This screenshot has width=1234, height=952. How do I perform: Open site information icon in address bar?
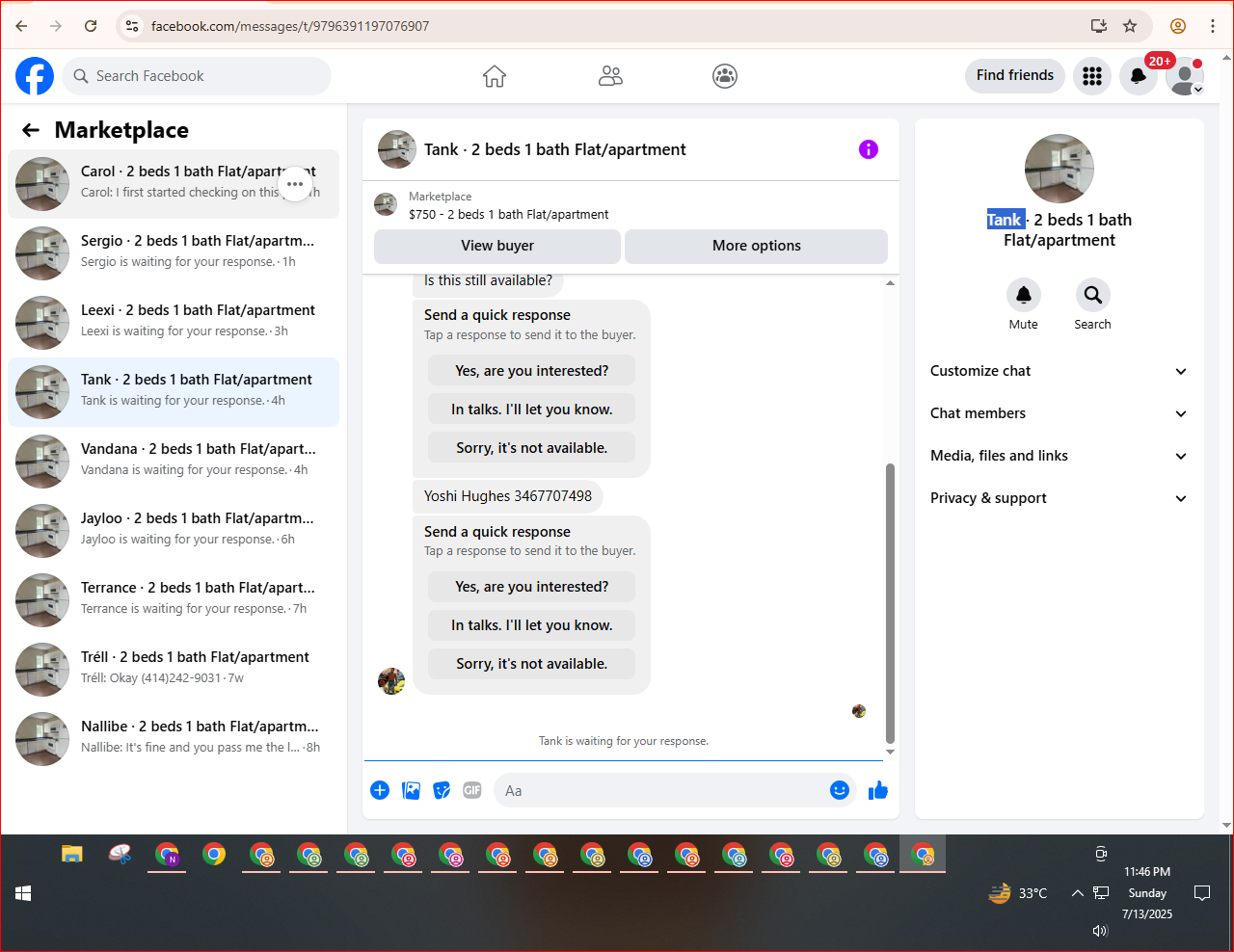pyautogui.click(x=133, y=26)
